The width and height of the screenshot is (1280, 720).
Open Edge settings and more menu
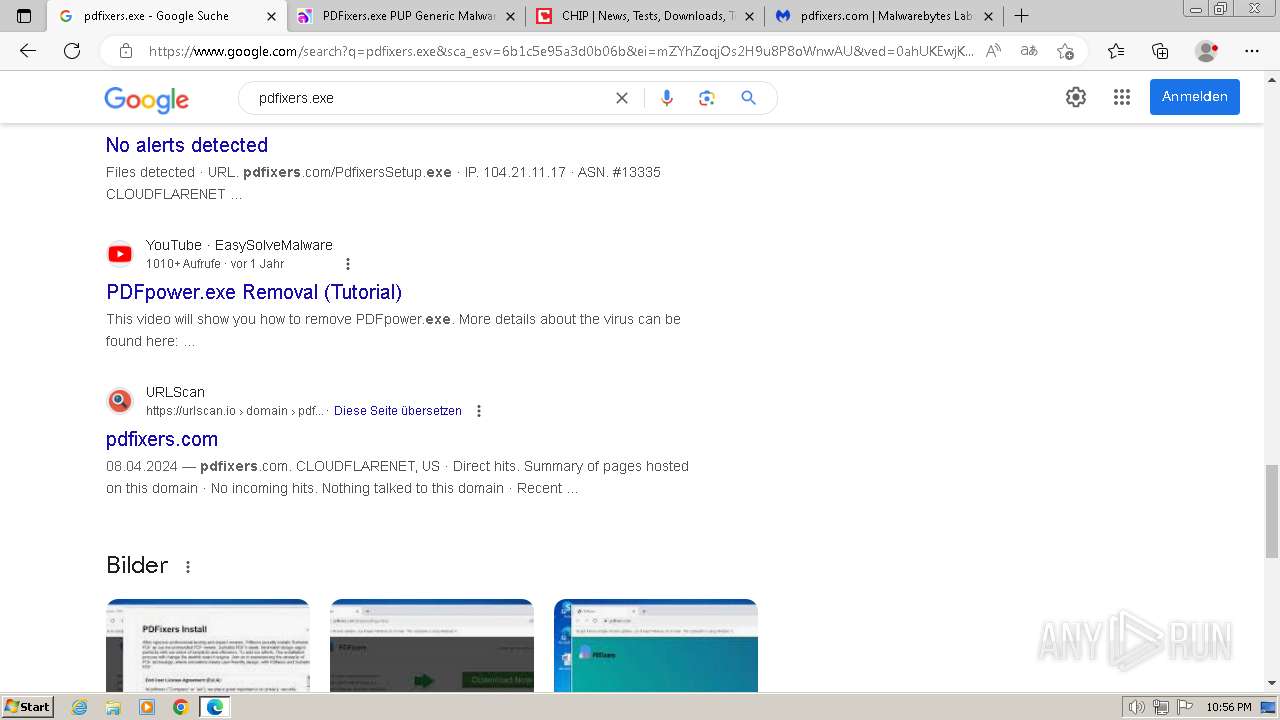(1252, 51)
